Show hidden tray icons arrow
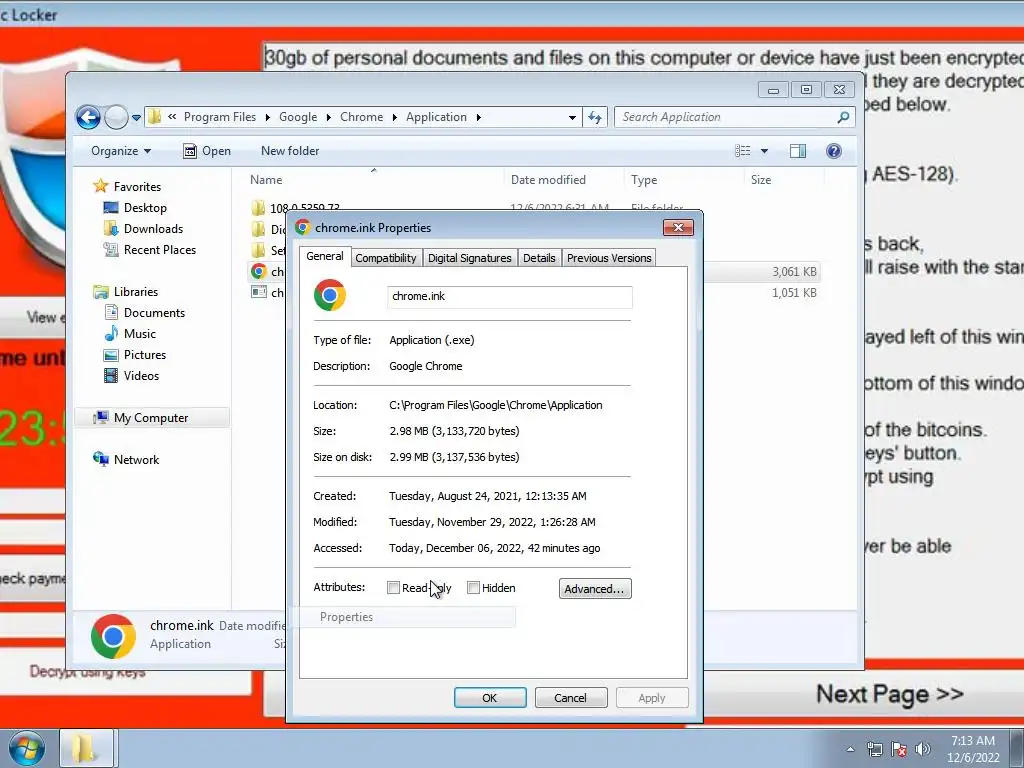 pos(850,749)
